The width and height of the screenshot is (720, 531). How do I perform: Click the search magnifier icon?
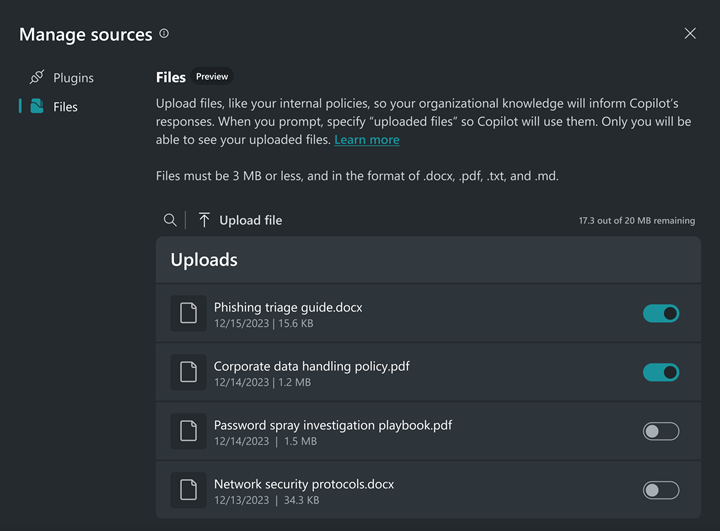coord(170,220)
